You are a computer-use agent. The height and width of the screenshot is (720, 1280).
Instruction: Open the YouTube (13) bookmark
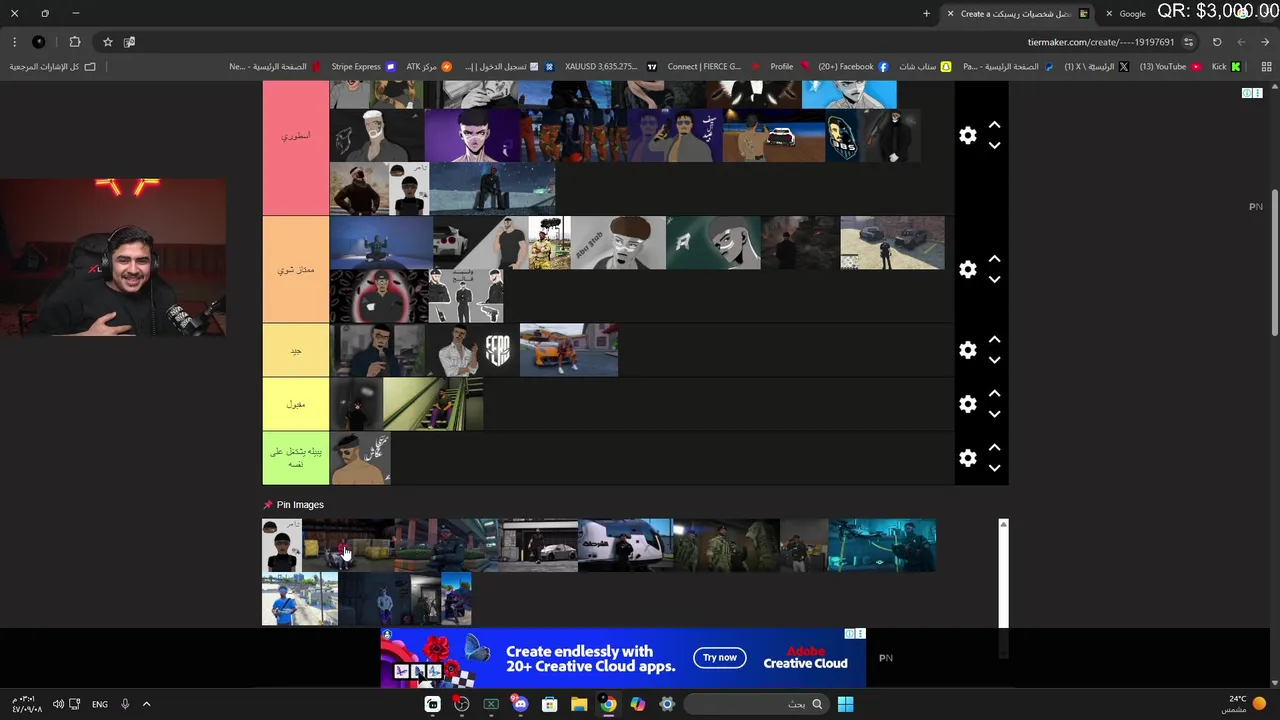[1170, 67]
